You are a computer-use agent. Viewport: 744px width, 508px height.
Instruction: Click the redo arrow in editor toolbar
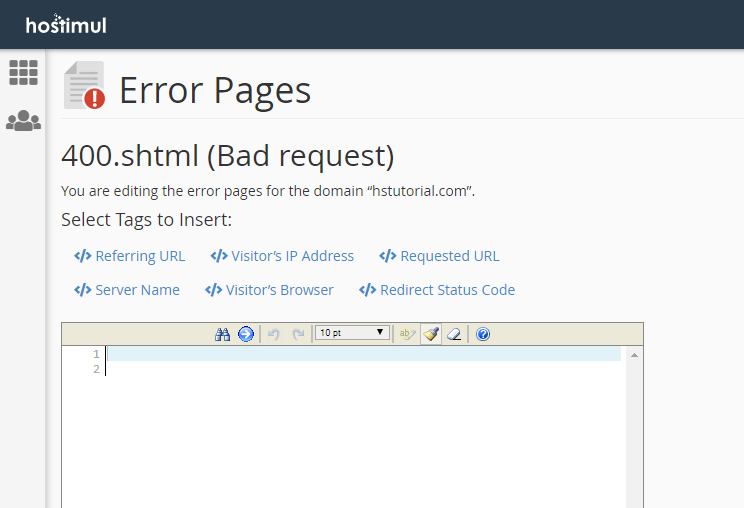coord(298,334)
